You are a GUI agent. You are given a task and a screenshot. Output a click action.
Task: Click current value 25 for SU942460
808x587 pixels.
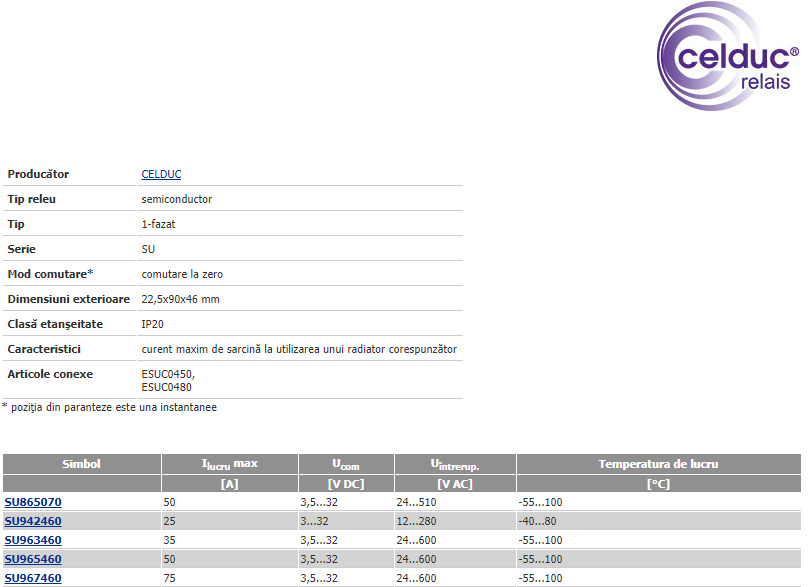[170, 521]
